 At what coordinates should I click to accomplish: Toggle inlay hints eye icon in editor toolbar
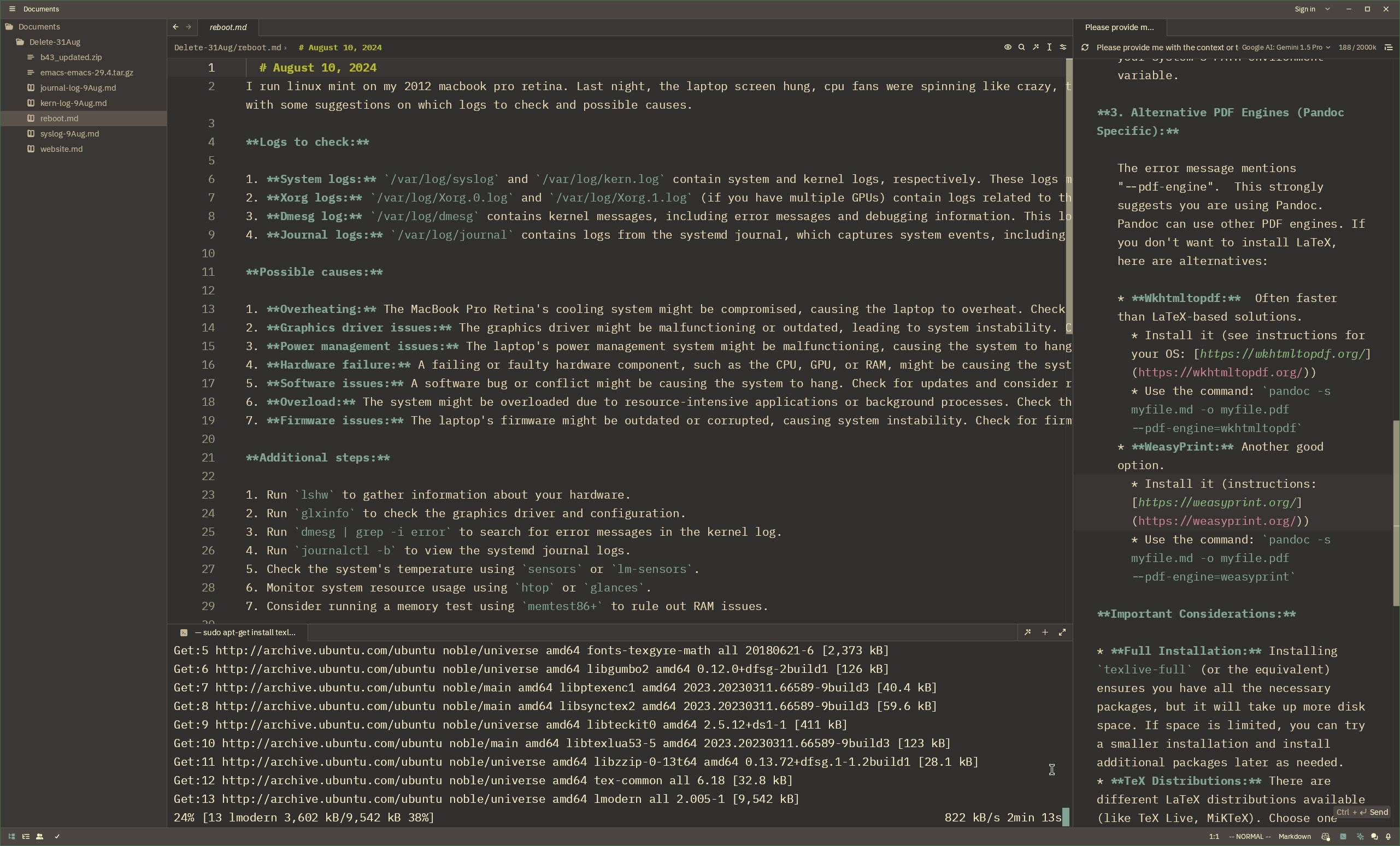pos(1008,47)
